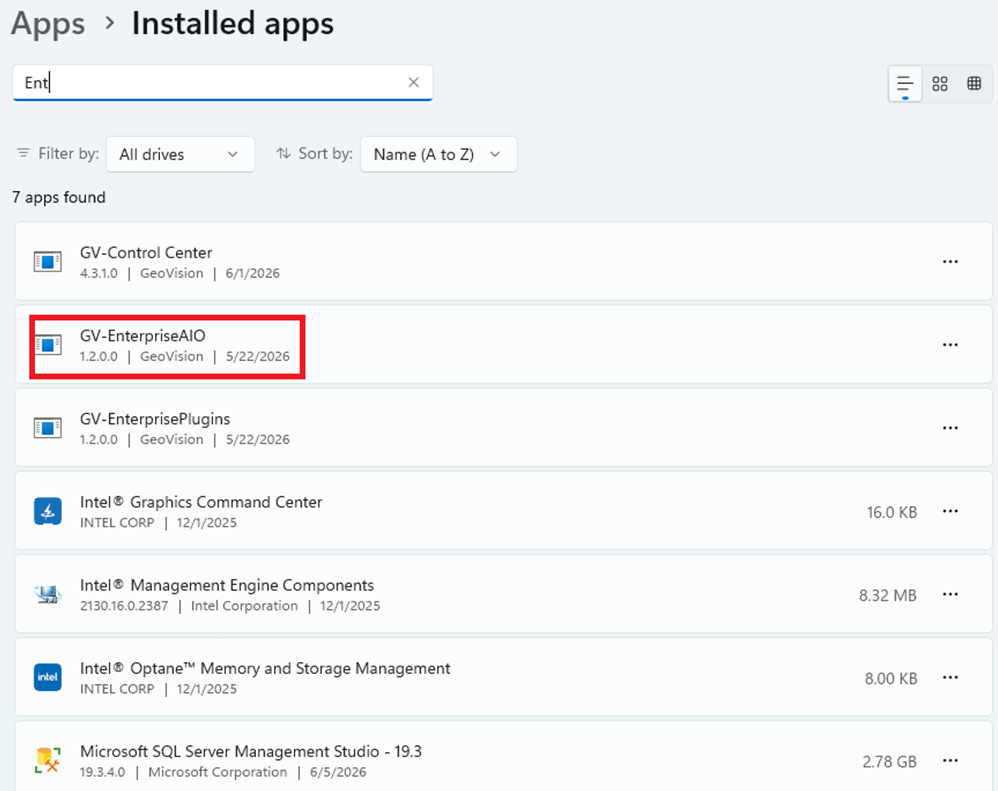The height and width of the screenshot is (791, 998).
Task: Click the 2130.16.0.2387 version details line
Action: 230,606
